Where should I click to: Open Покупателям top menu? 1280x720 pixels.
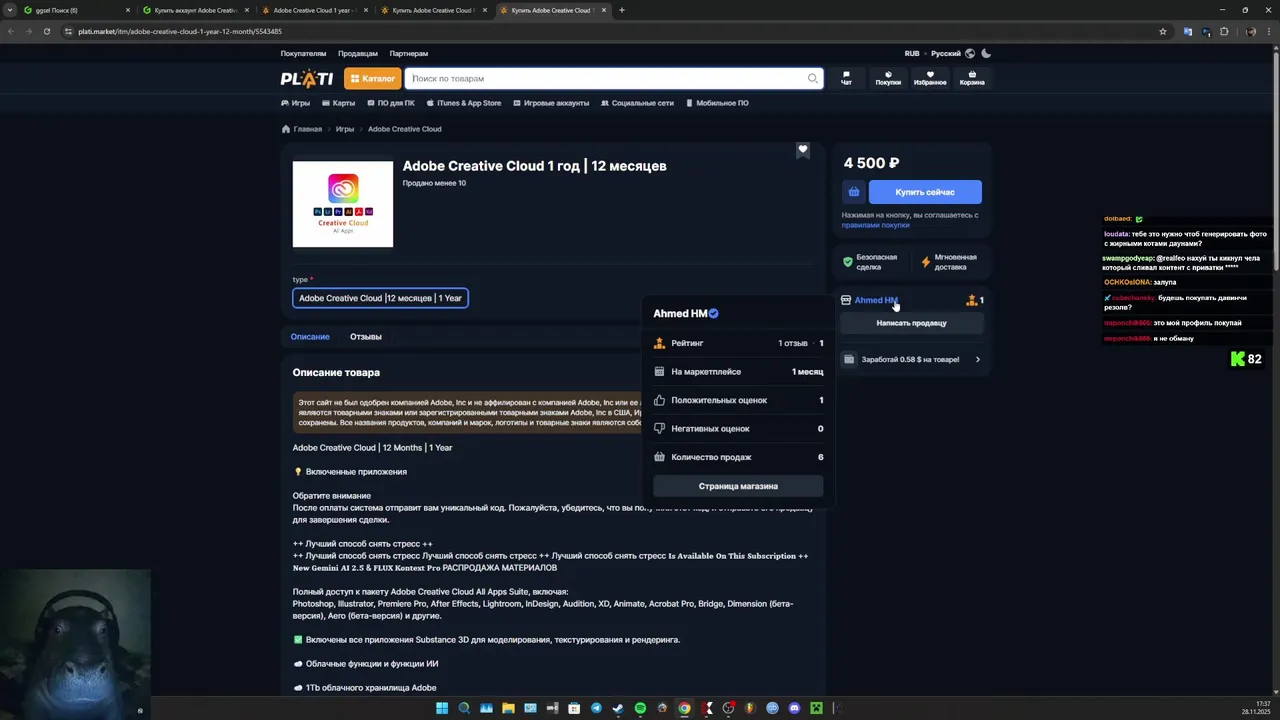[x=303, y=53]
